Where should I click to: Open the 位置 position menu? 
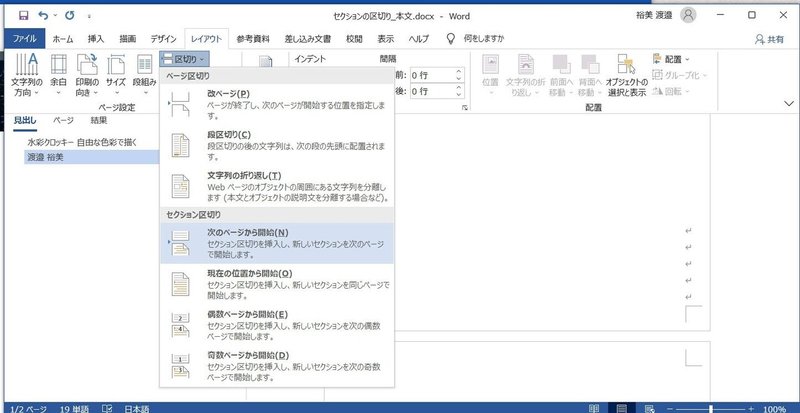coord(490,75)
